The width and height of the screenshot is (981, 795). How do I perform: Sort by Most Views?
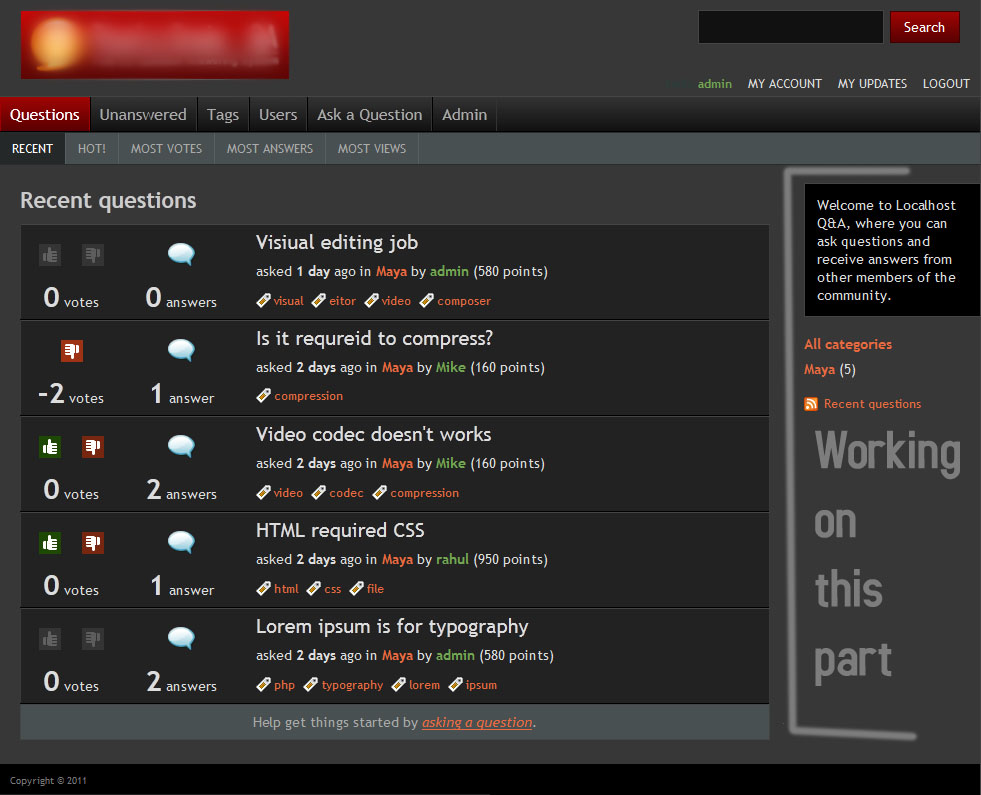(372, 149)
